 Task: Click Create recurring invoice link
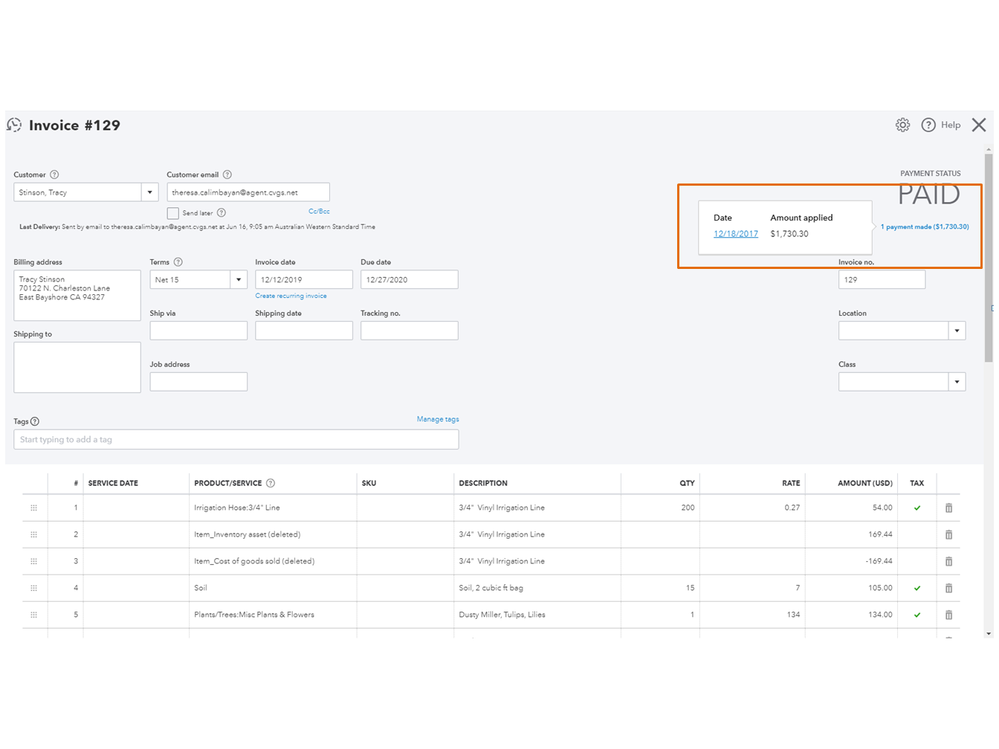click(x=290, y=296)
